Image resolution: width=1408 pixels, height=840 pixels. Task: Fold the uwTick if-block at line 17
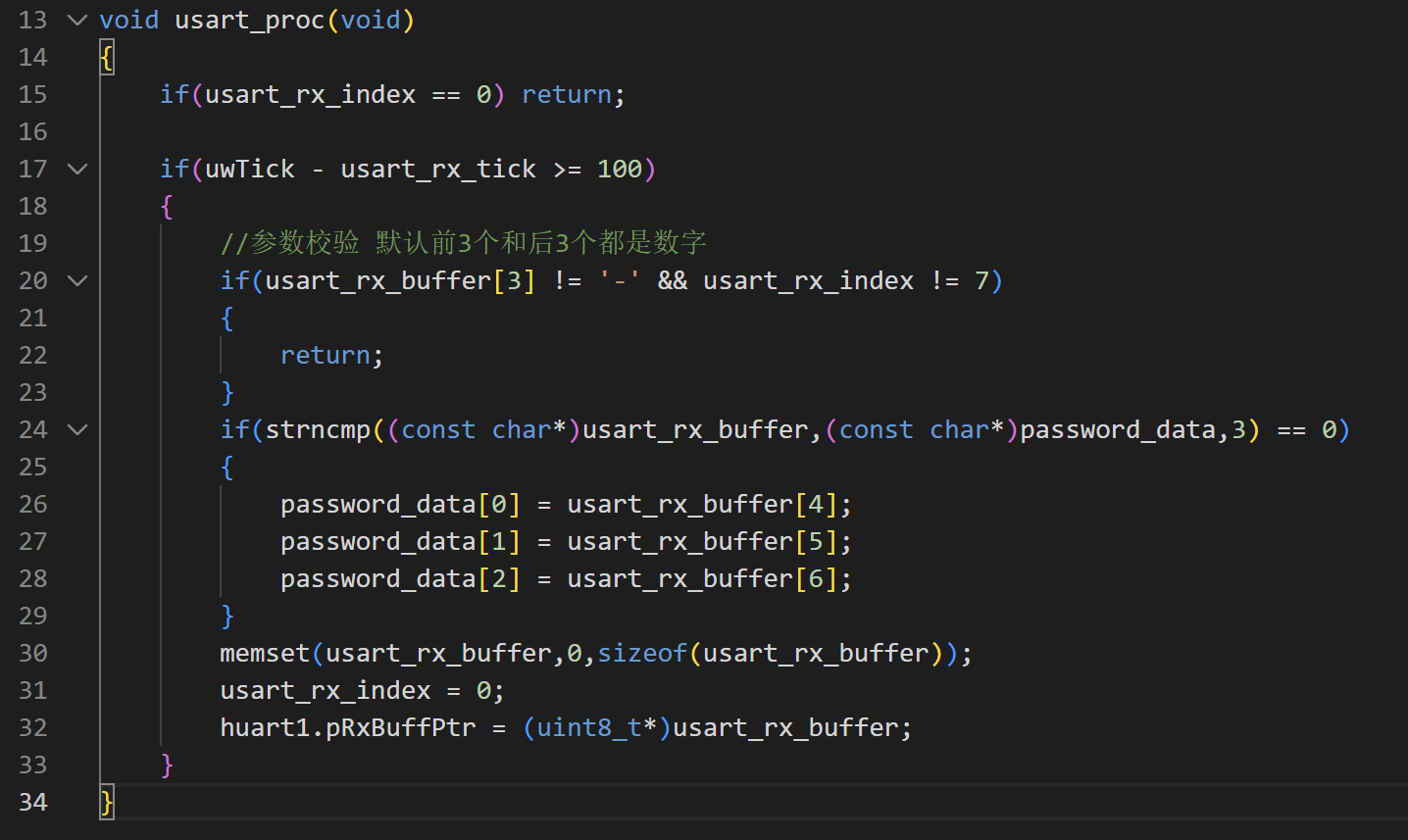[77, 169]
